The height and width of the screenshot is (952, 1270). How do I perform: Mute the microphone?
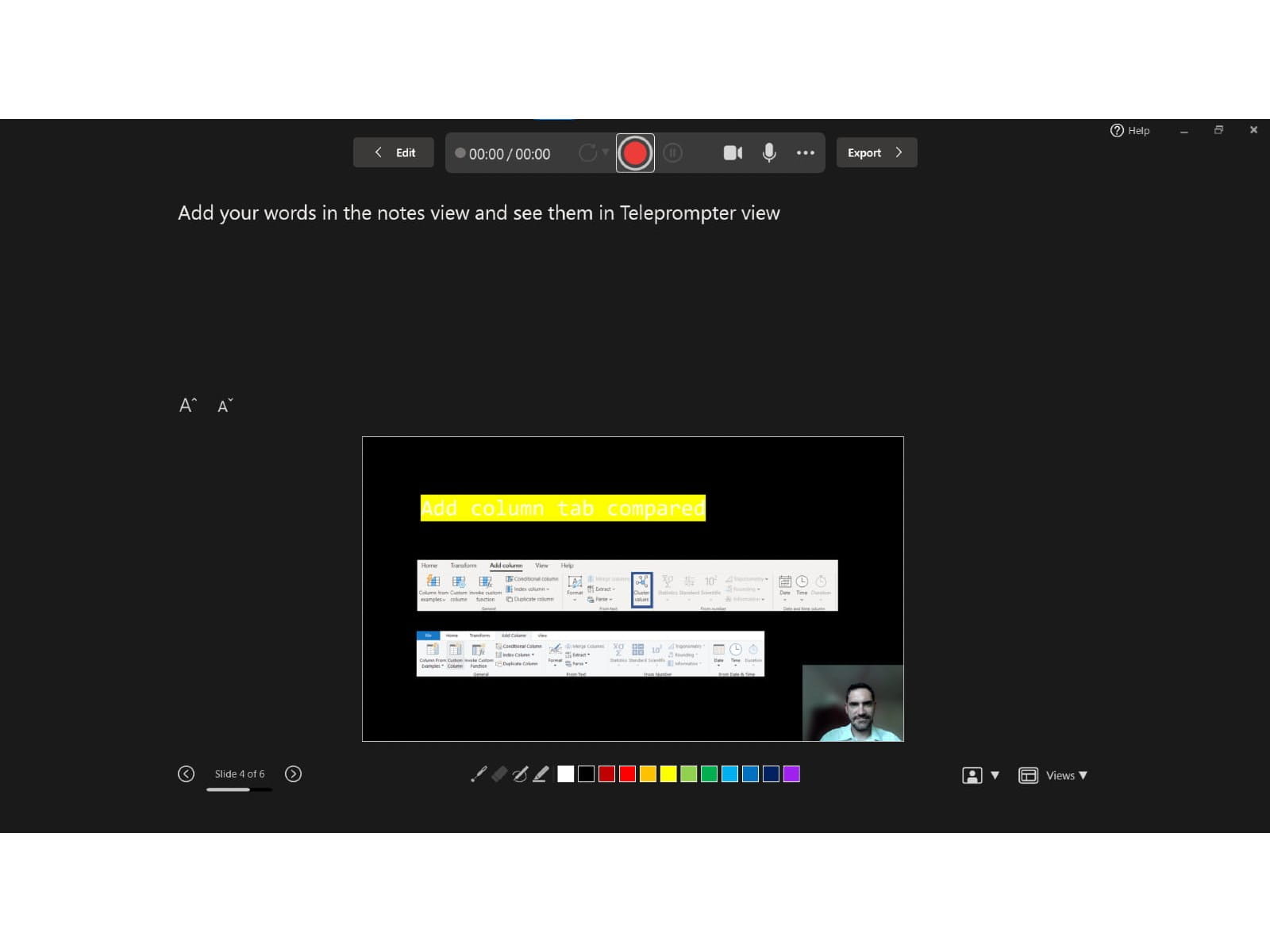coord(769,153)
